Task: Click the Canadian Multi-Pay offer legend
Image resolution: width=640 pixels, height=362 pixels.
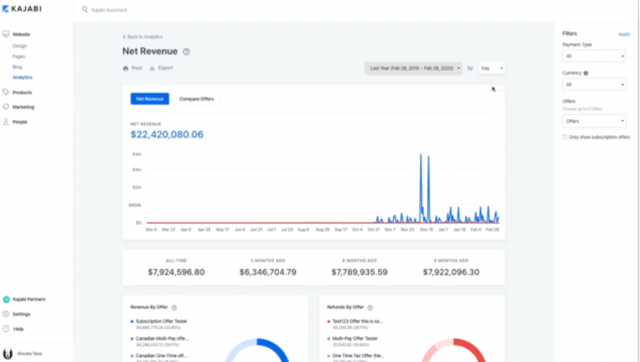Action: pyautogui.click(x=162, y=338)
